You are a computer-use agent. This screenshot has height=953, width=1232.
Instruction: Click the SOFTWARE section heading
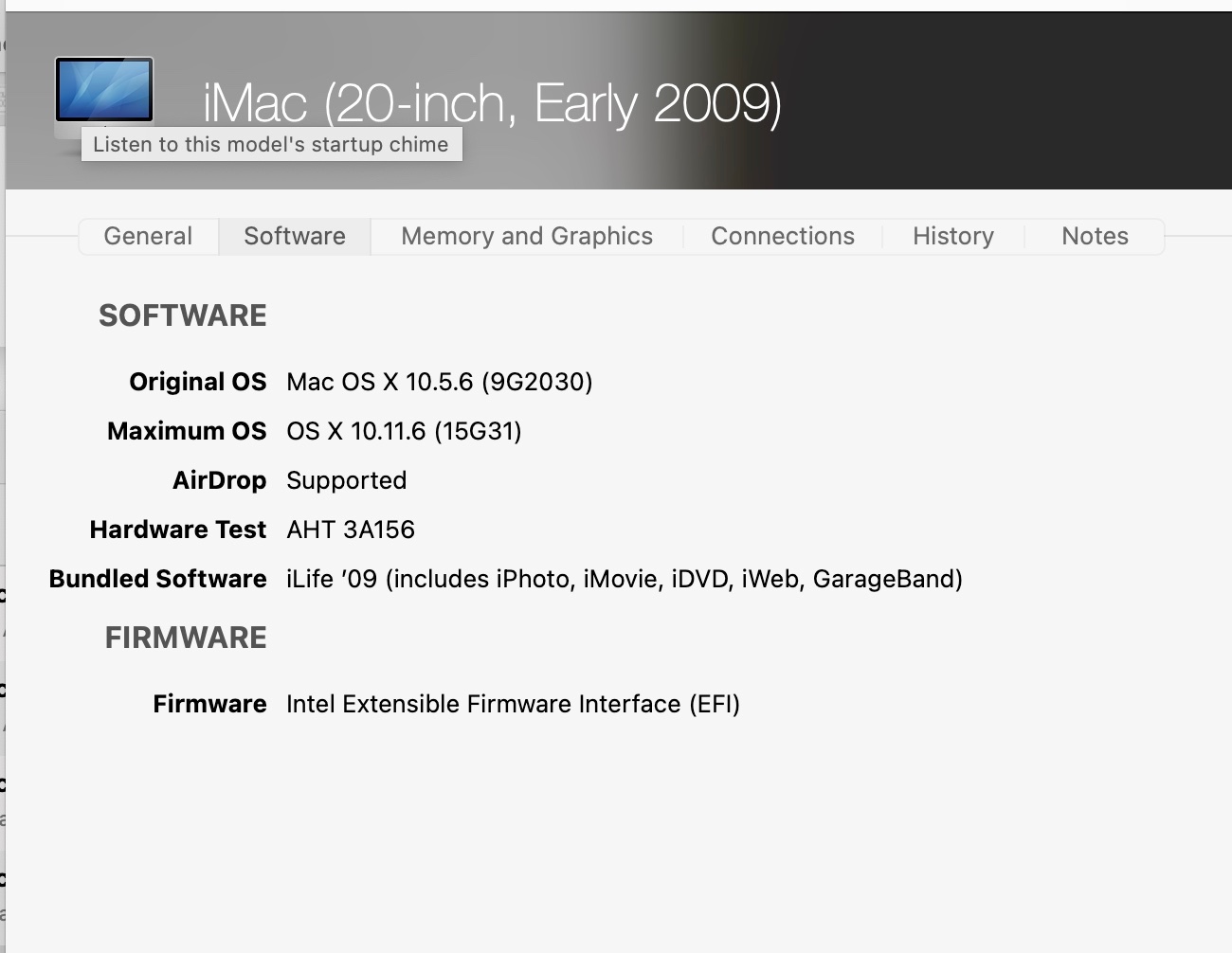183,315
